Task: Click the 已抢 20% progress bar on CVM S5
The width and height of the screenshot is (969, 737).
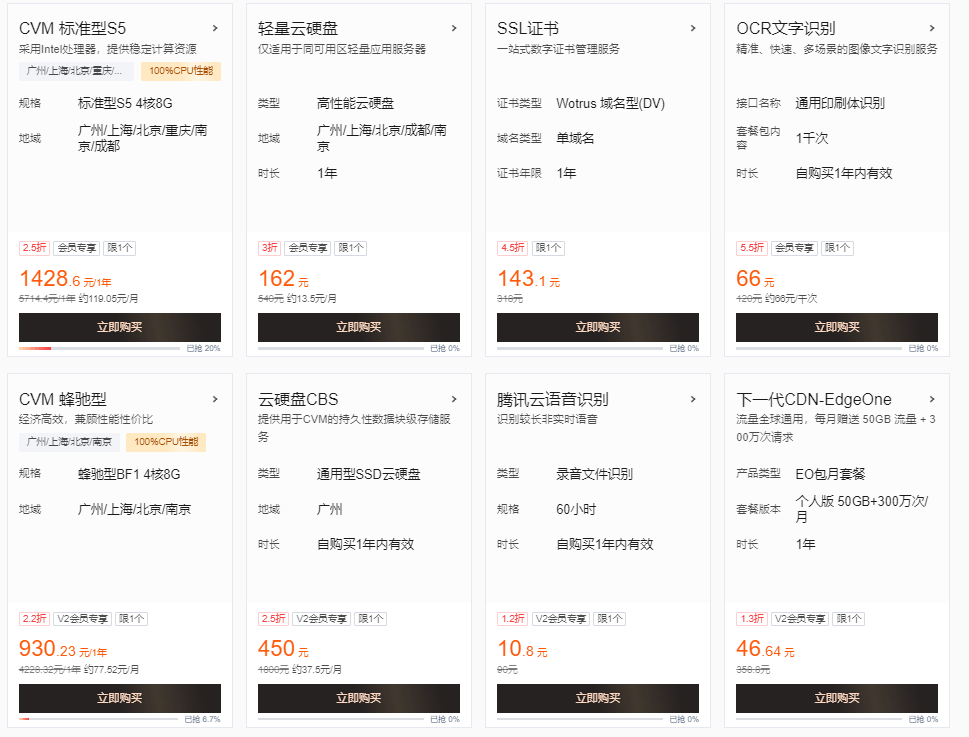Action: pos(99,348)
